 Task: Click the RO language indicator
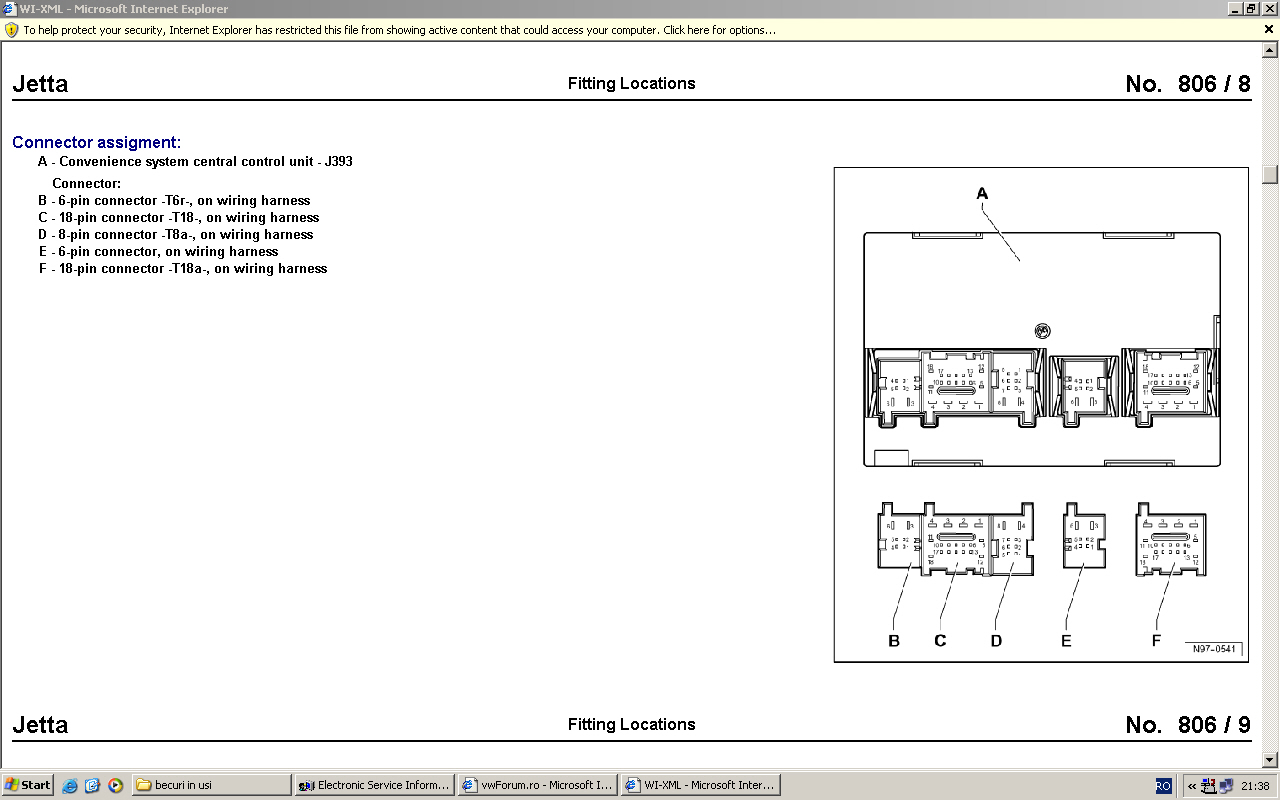[x=1163, y=786]
